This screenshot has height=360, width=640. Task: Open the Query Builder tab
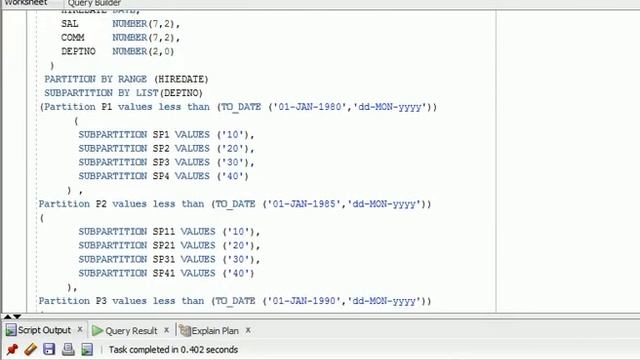[94, 3]
